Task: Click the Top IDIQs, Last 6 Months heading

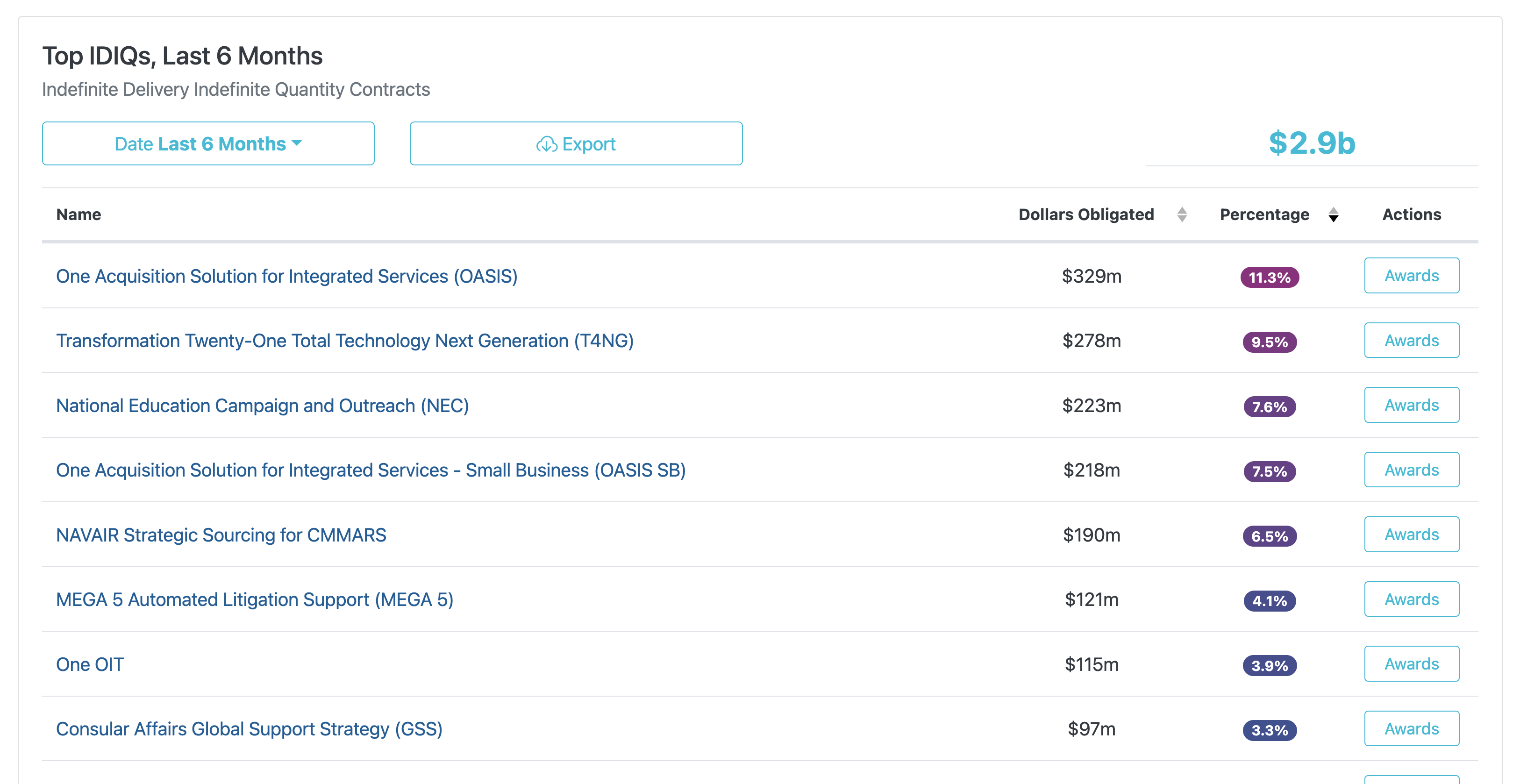Action: click(183, 56)
